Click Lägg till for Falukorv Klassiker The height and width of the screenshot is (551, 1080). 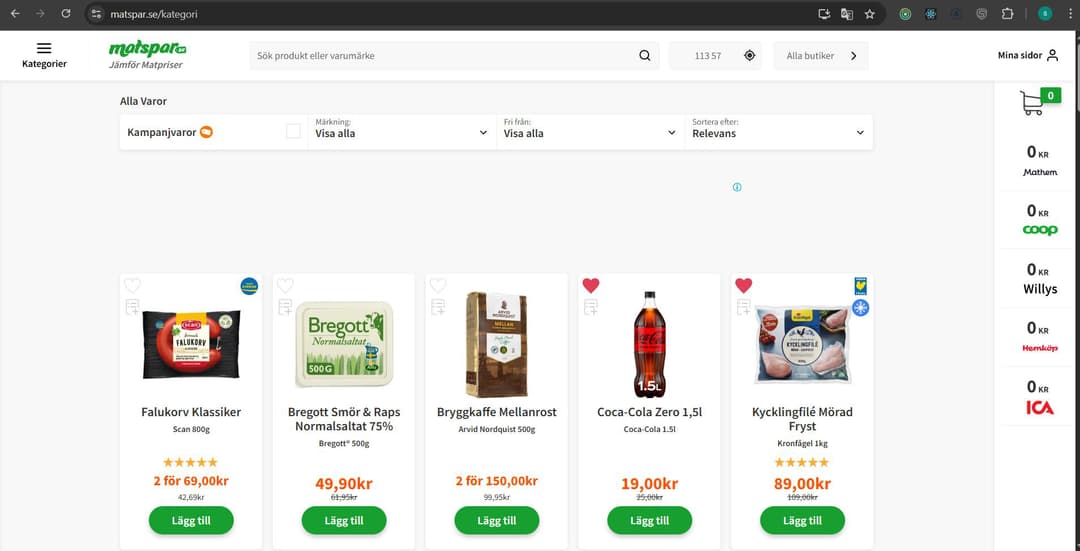point(191,520)
